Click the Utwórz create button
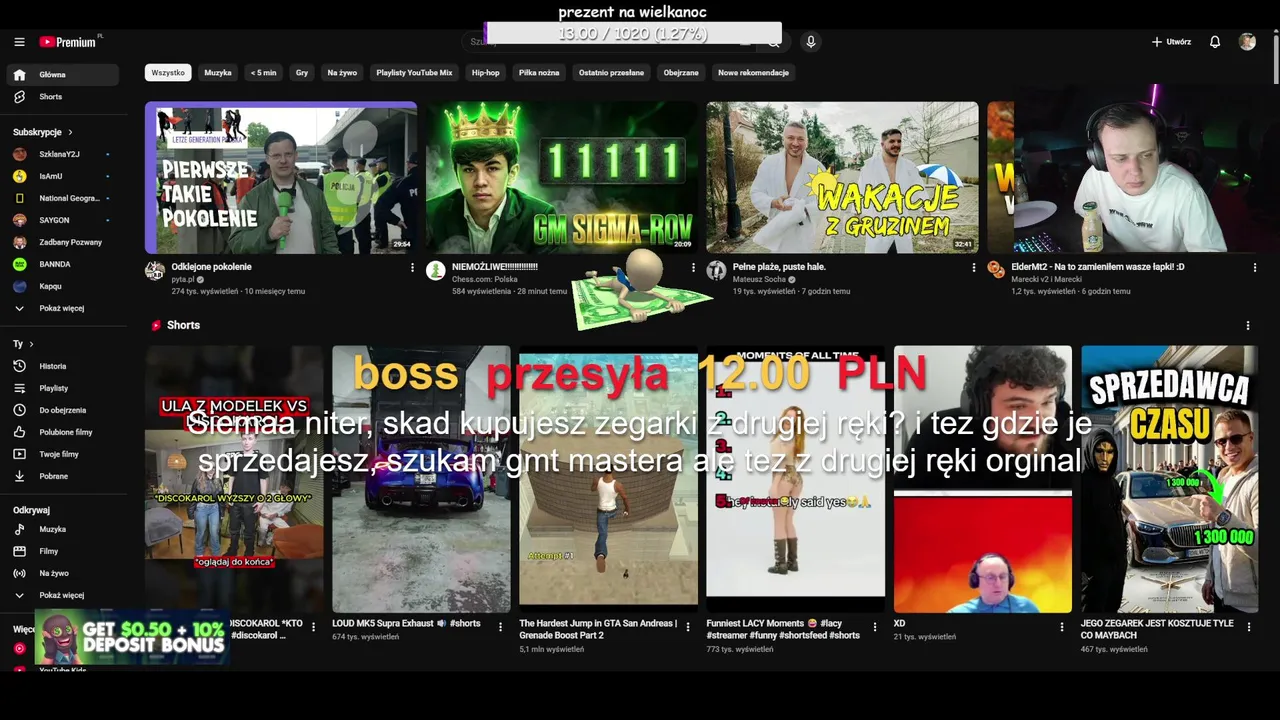 point(1171,42)
